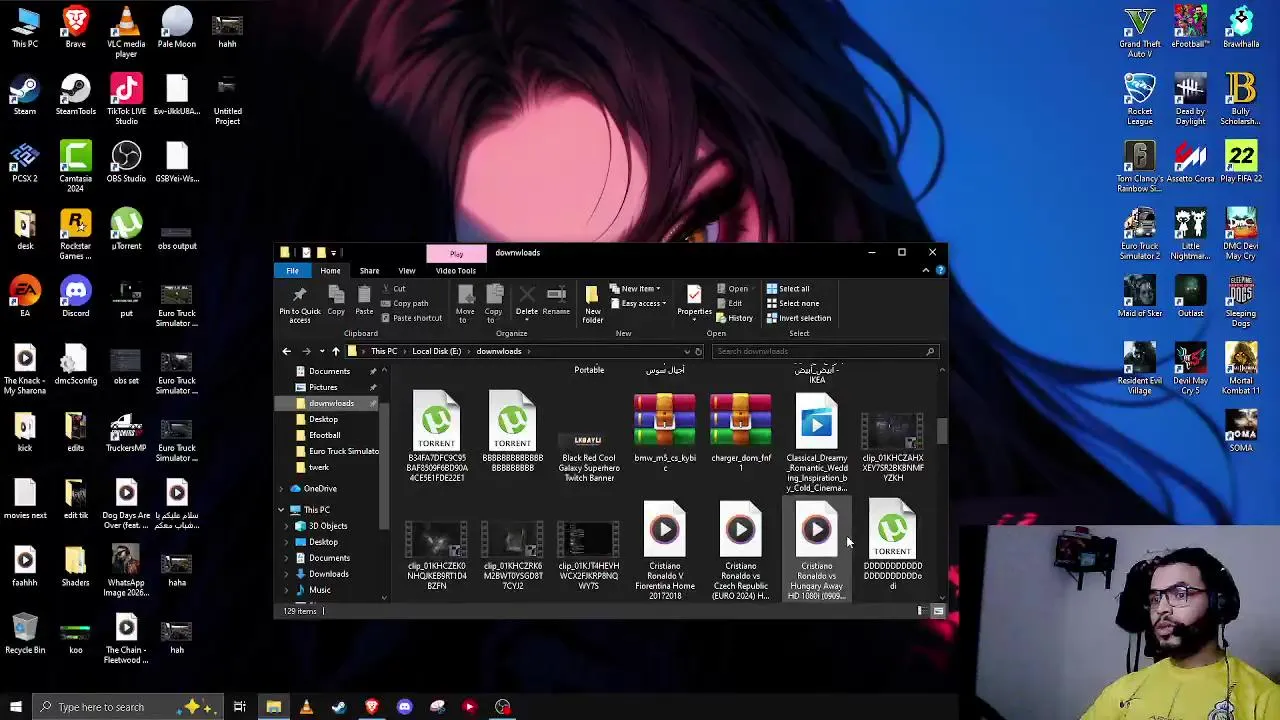Click Local Disk (E:) in address bar

click(436, 351)
